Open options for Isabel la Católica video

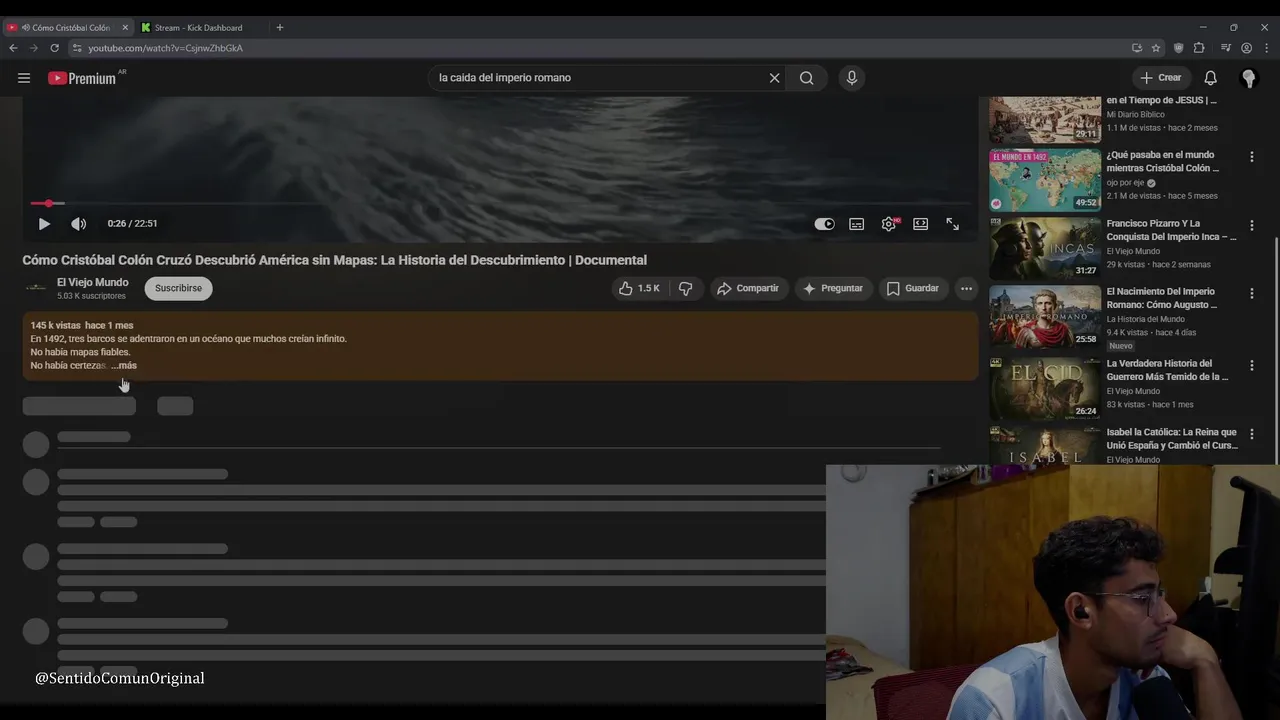pos(1251,434)
